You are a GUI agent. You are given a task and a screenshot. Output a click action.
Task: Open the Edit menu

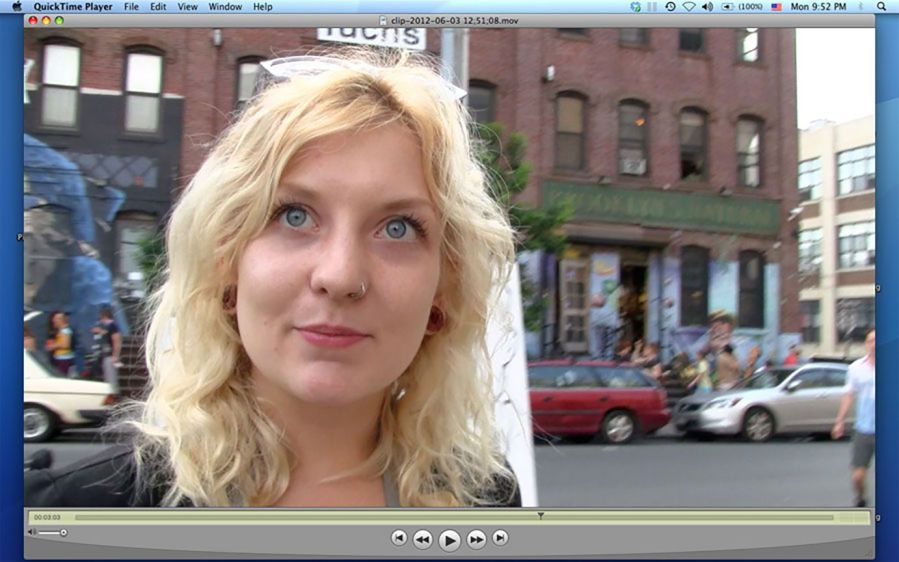point(158,7)
